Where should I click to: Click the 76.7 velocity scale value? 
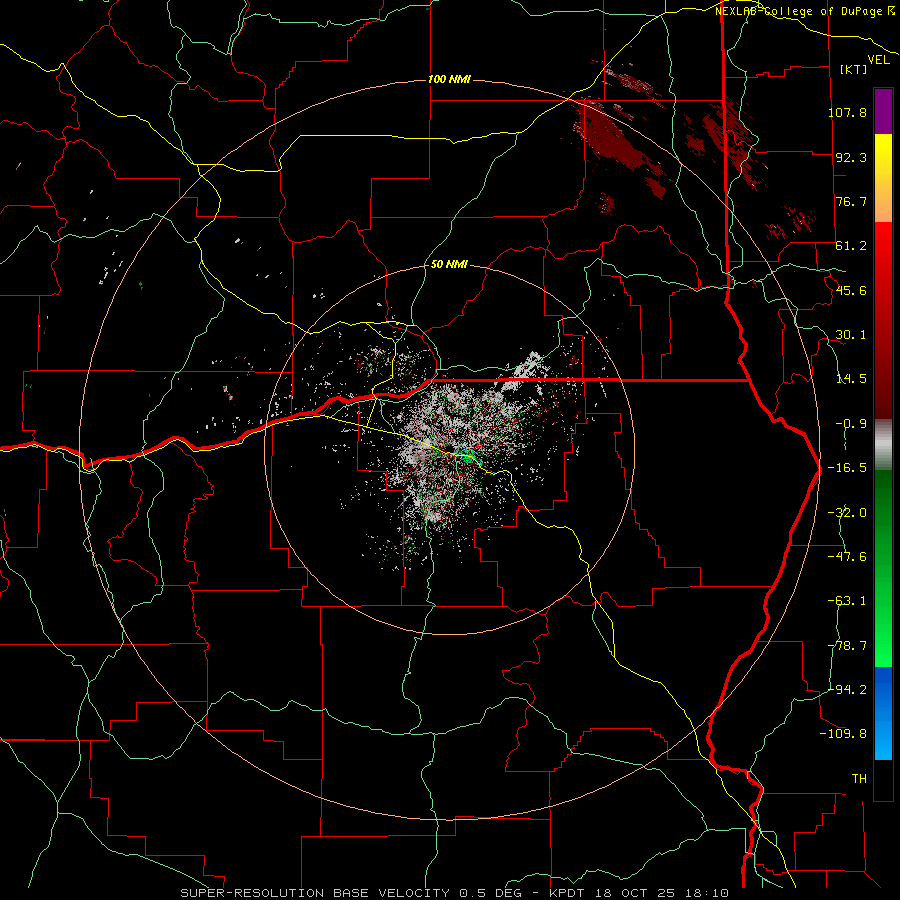point(851,201)
